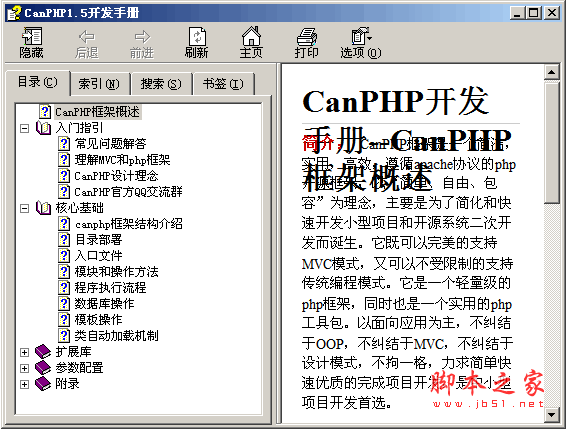566x429 pixels.
Task: Switch to the 搜索 (Search) tab
Action: [161, 84]
